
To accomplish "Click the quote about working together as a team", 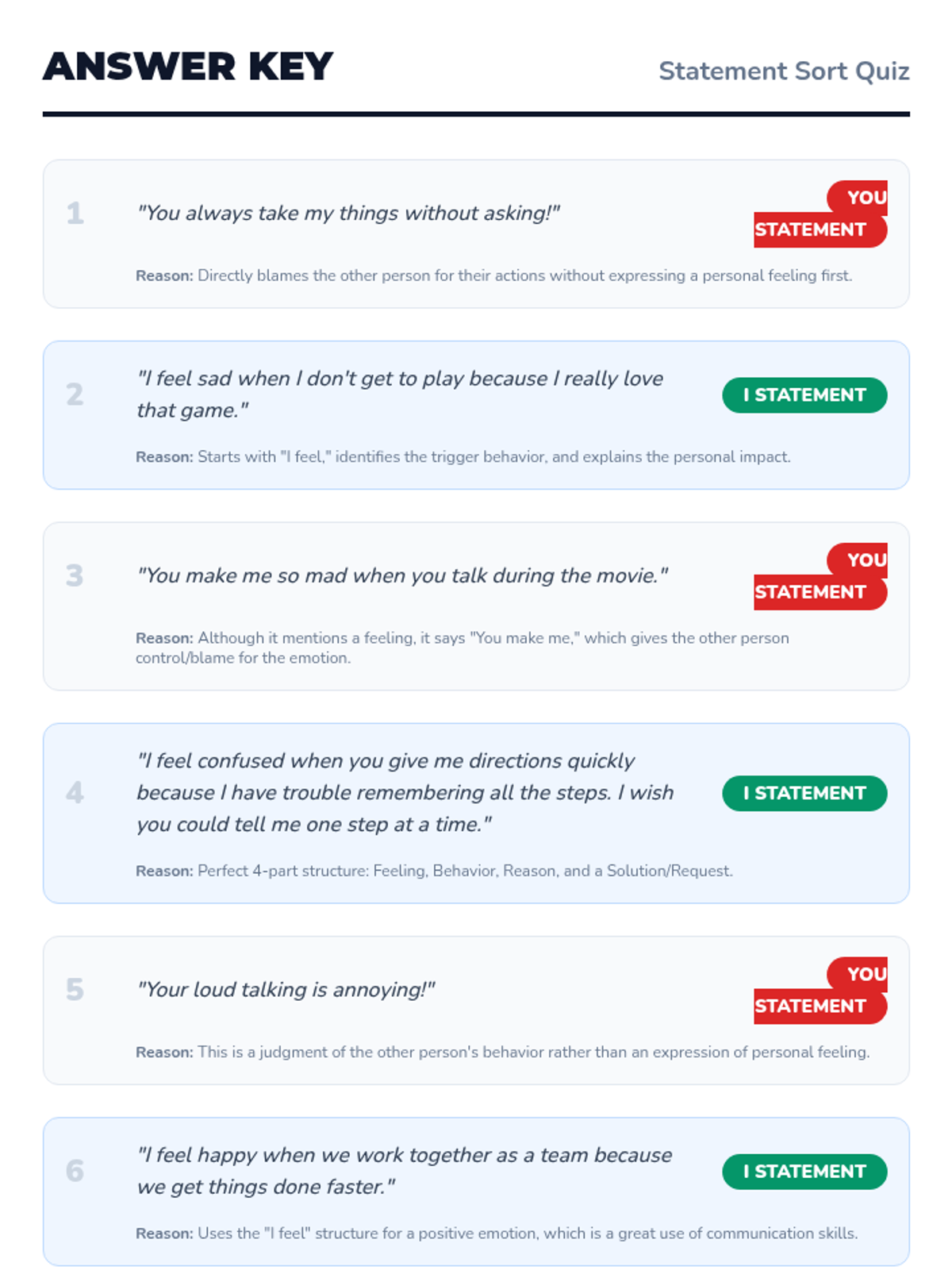I will tap(403, 1170).
